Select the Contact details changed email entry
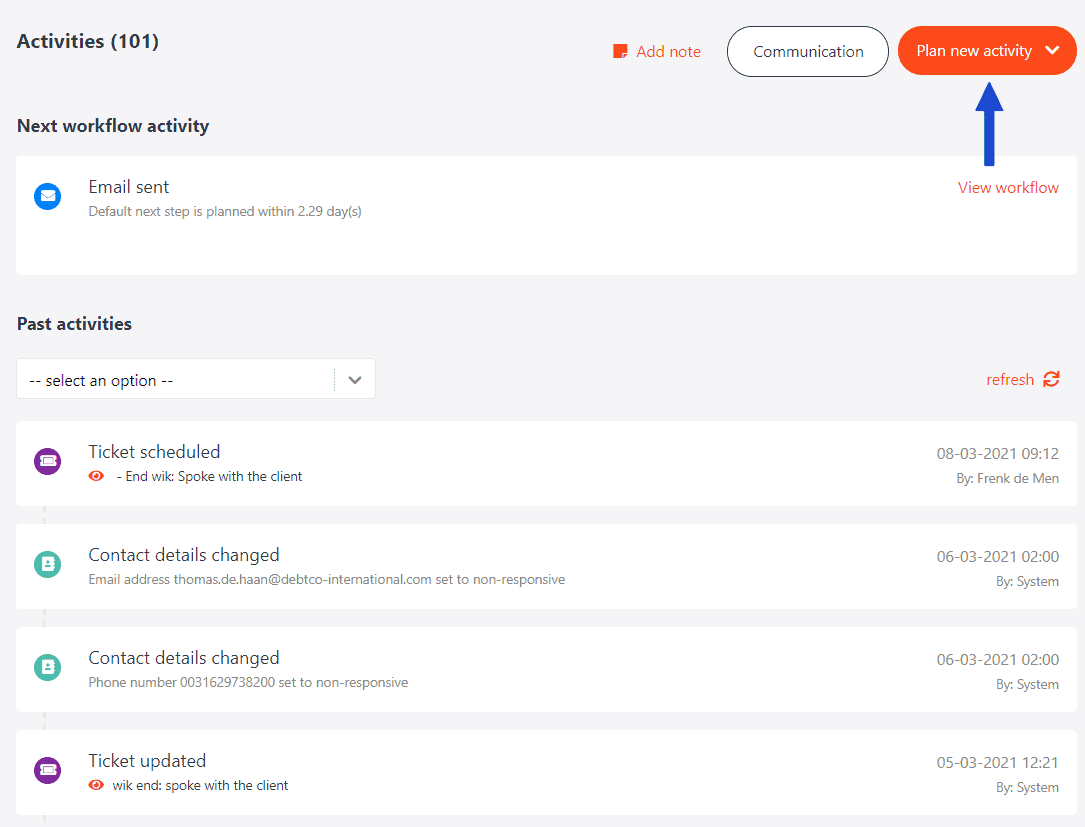The width and height of the screenshot is (1085, 827). 546,566
